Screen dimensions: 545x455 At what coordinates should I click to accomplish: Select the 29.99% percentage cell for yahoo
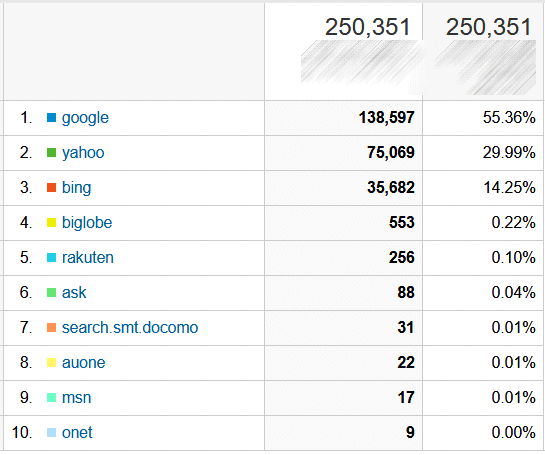point(483,153)
